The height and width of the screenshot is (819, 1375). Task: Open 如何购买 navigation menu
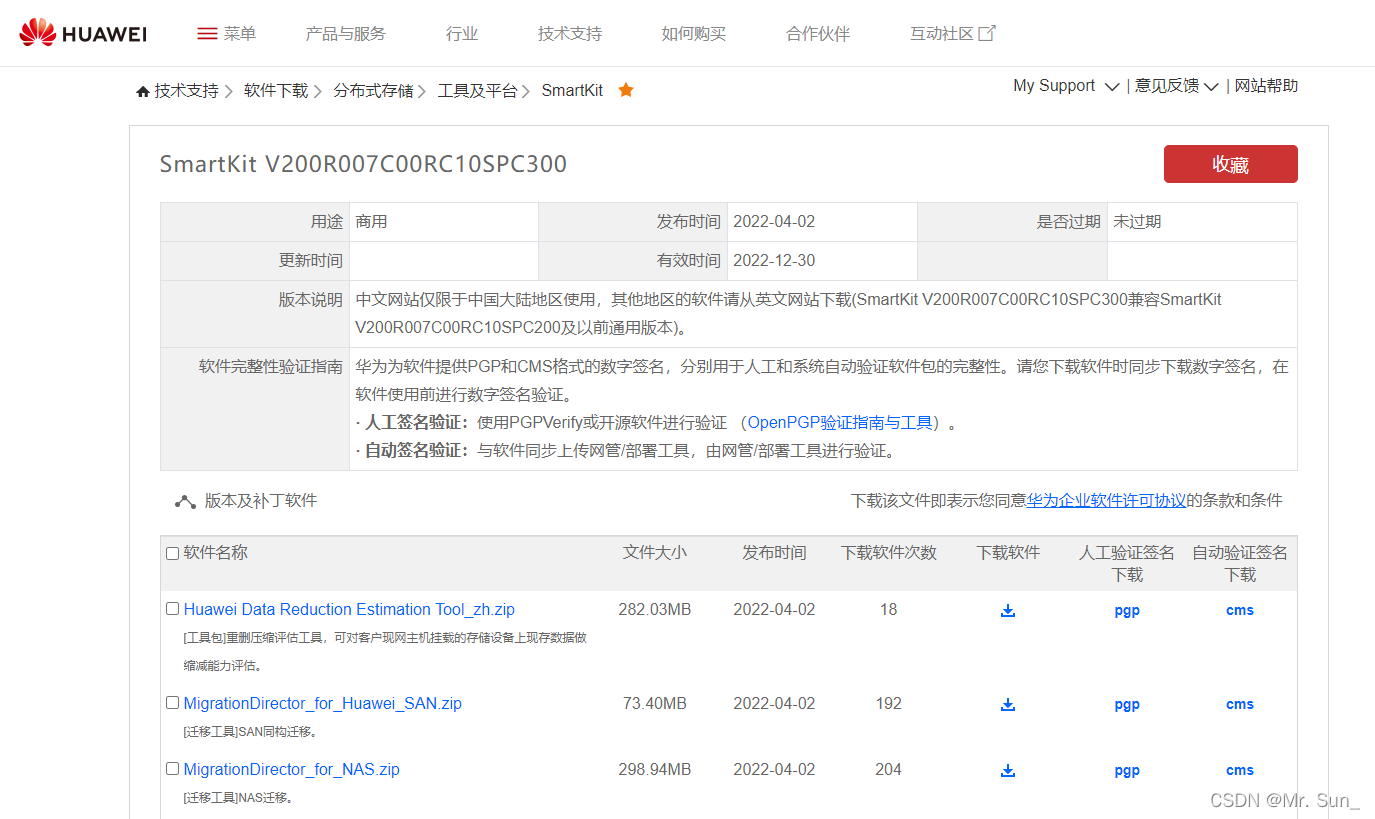(693, 33)
